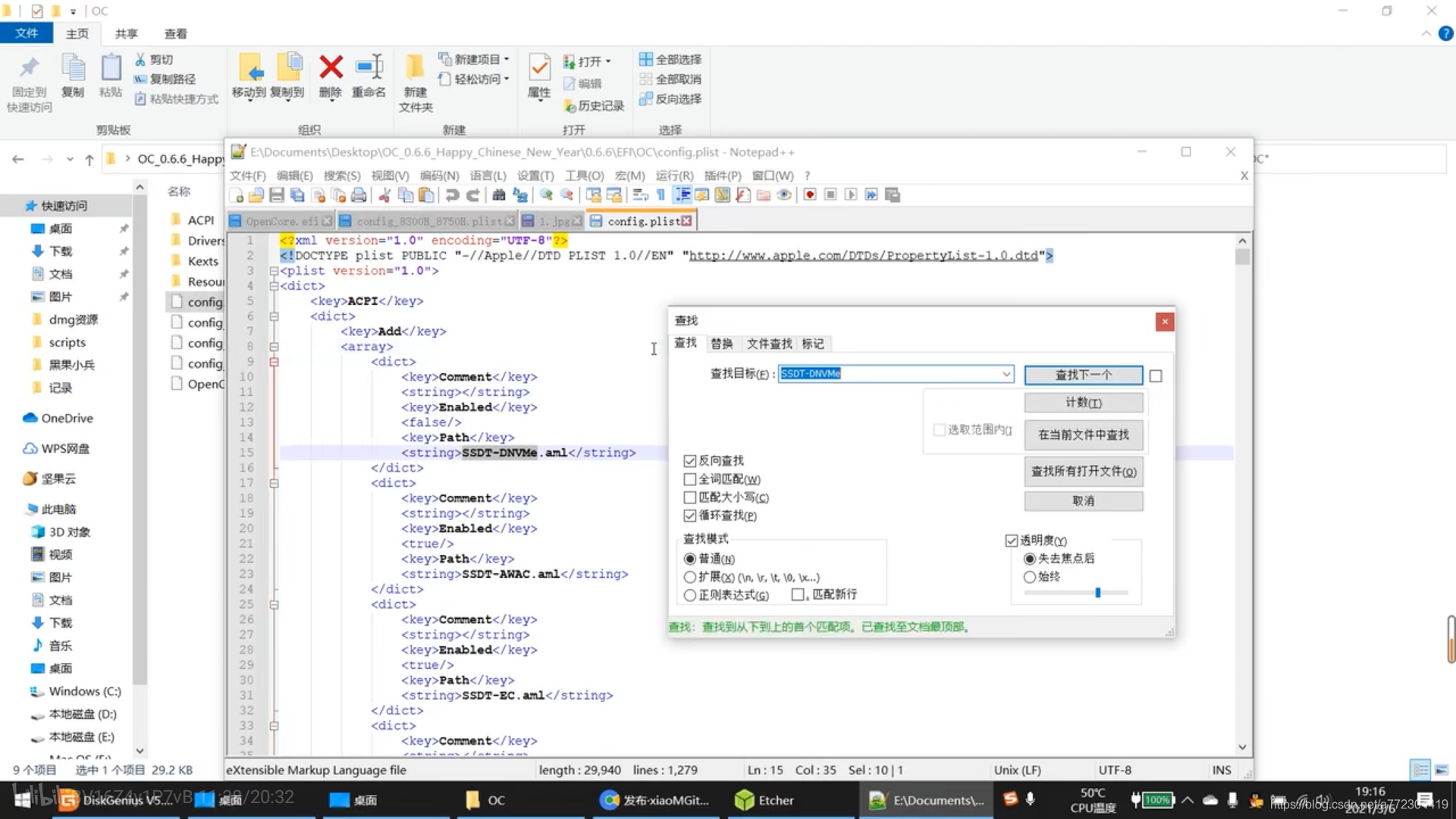Screen dimensions: 1456x819
Task: Click the Open file icon in Notepad++ toolbar
Action: 256,196
